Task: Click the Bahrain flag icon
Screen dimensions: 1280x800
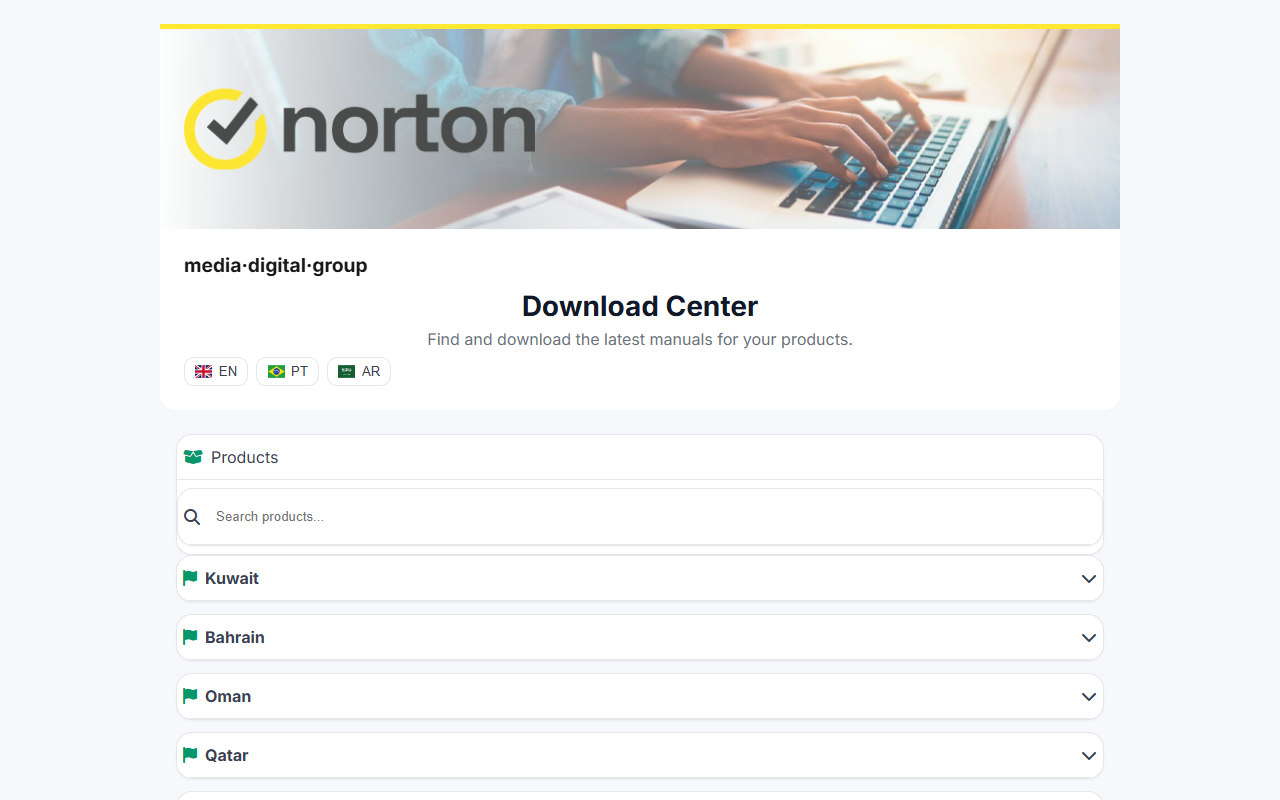Action: tap(190, 637)
